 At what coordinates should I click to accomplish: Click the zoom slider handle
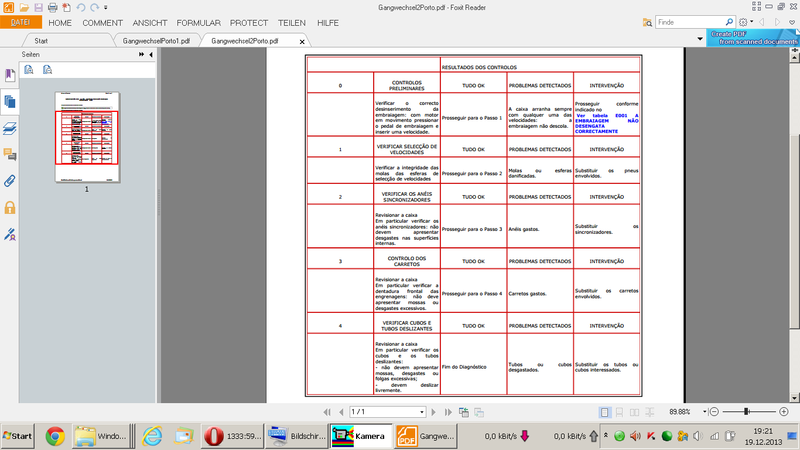pos(747,412)
